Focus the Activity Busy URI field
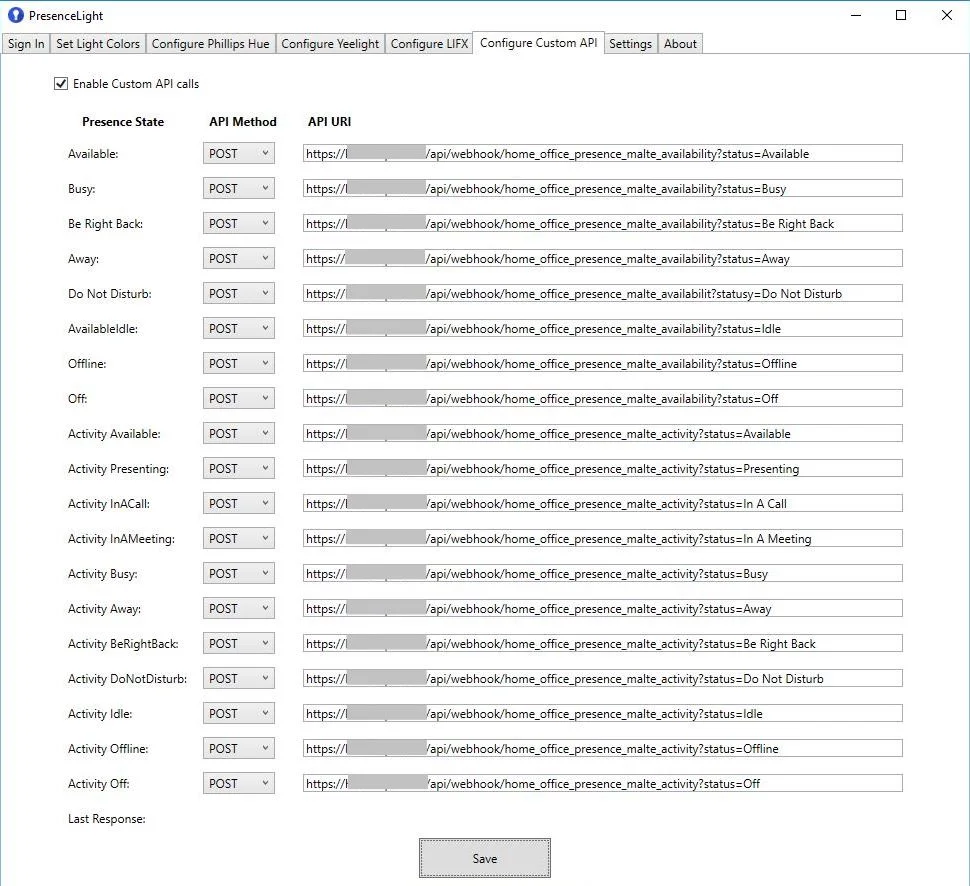The height and width of the screenshot is (886, 970). coord(603,574)
